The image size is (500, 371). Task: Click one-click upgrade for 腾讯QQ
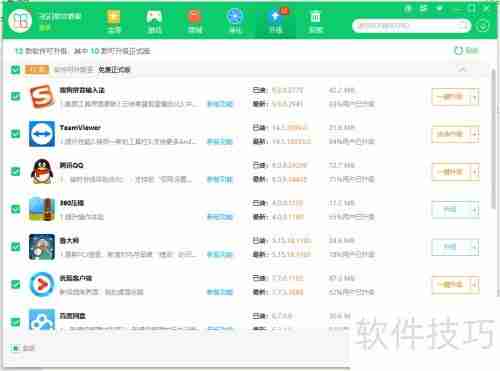tap(450, 172)
